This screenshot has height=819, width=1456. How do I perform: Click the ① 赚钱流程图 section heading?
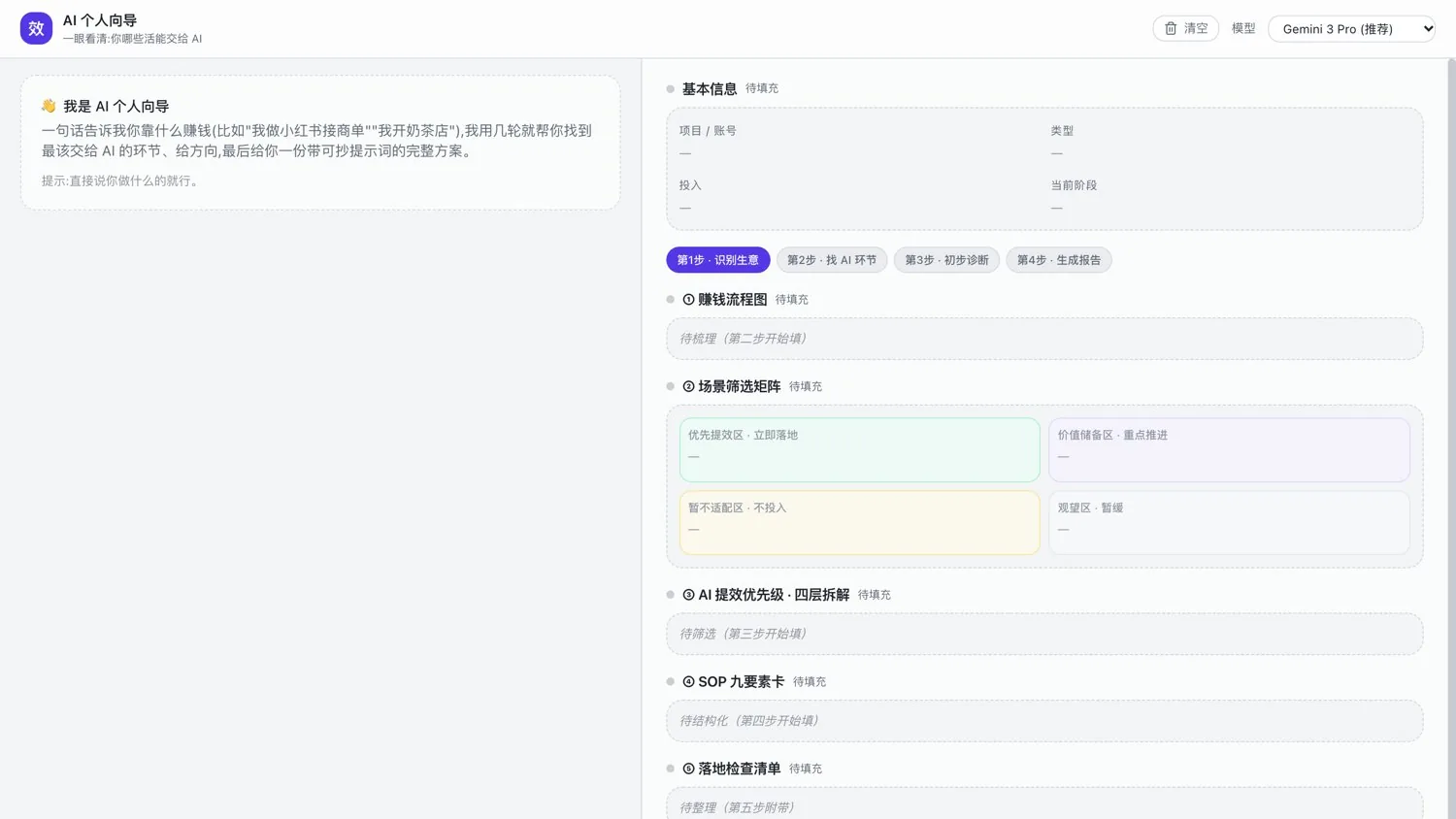[x=725, y=299]
